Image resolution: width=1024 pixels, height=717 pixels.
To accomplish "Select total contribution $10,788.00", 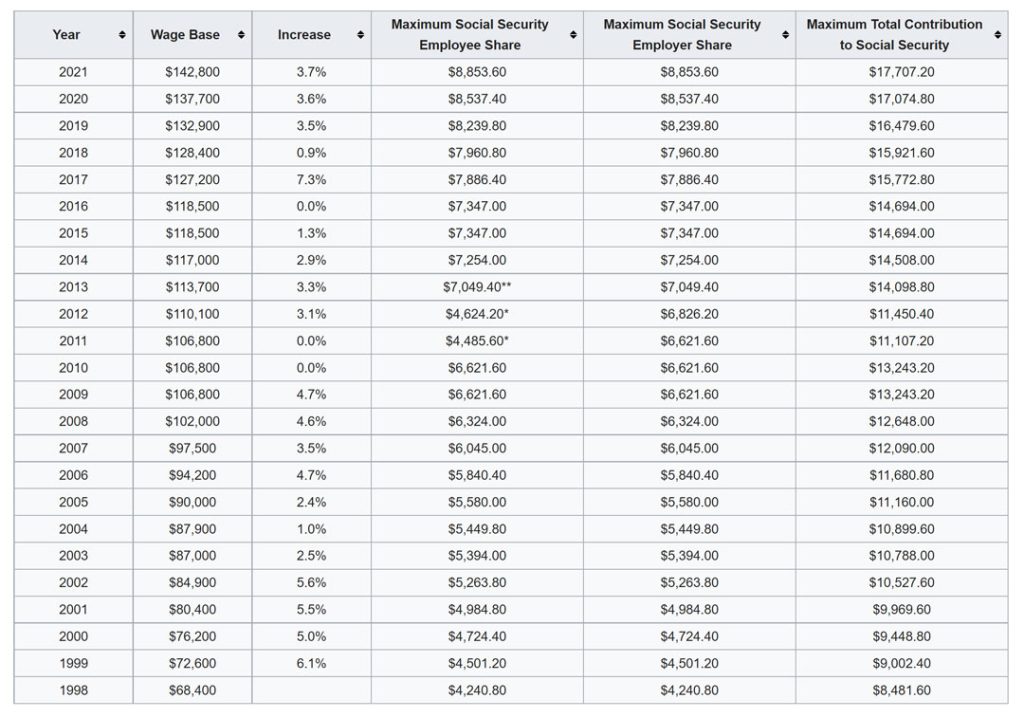I will pyautogui.click(x=901, y=556).
